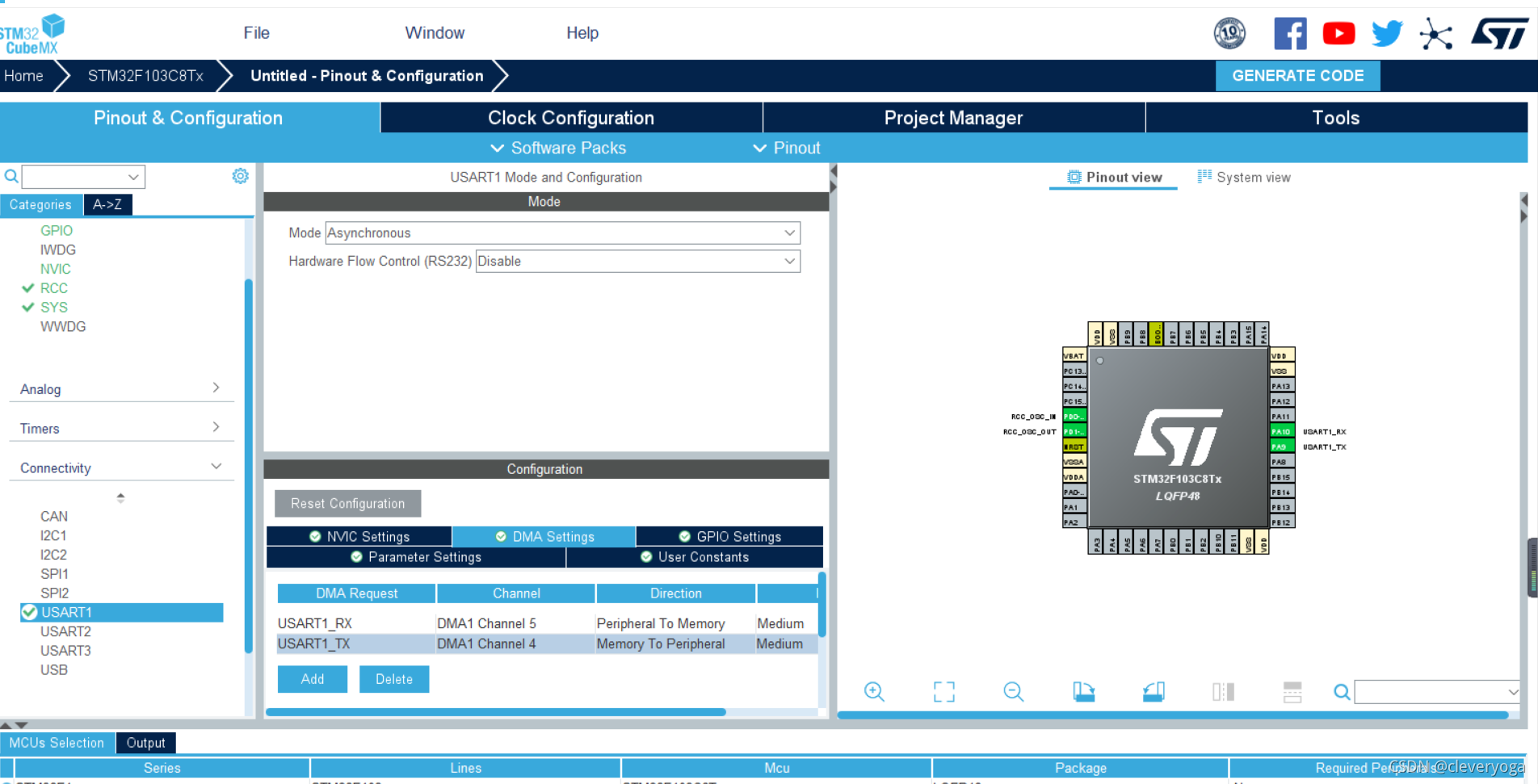The width and height of the screenshot is (1538, 784).
Task: Click the ST community network icon
Action: coord(1436,34)
